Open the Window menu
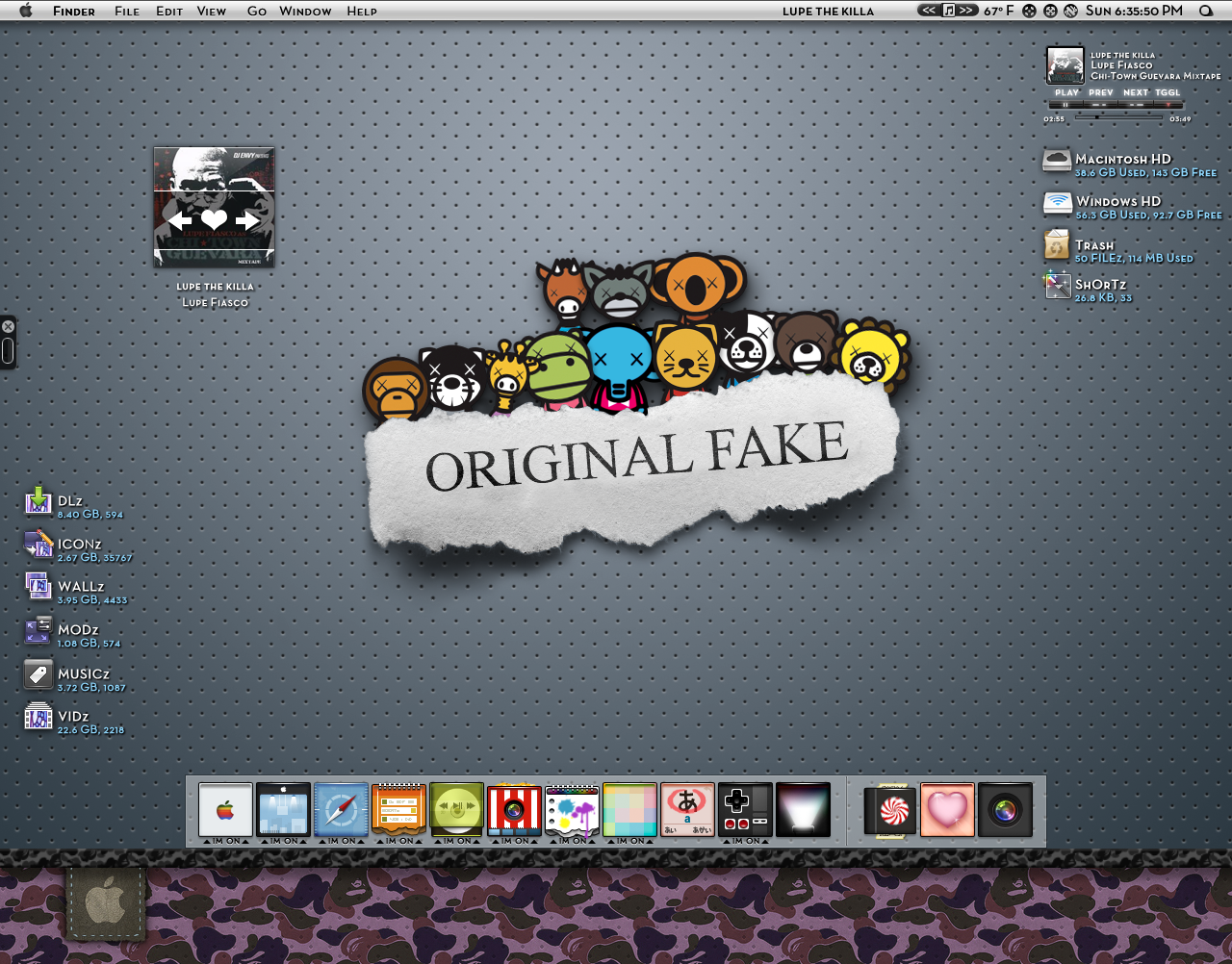The width and height of the screenshot is (1232, 964). tap(305, 11)
